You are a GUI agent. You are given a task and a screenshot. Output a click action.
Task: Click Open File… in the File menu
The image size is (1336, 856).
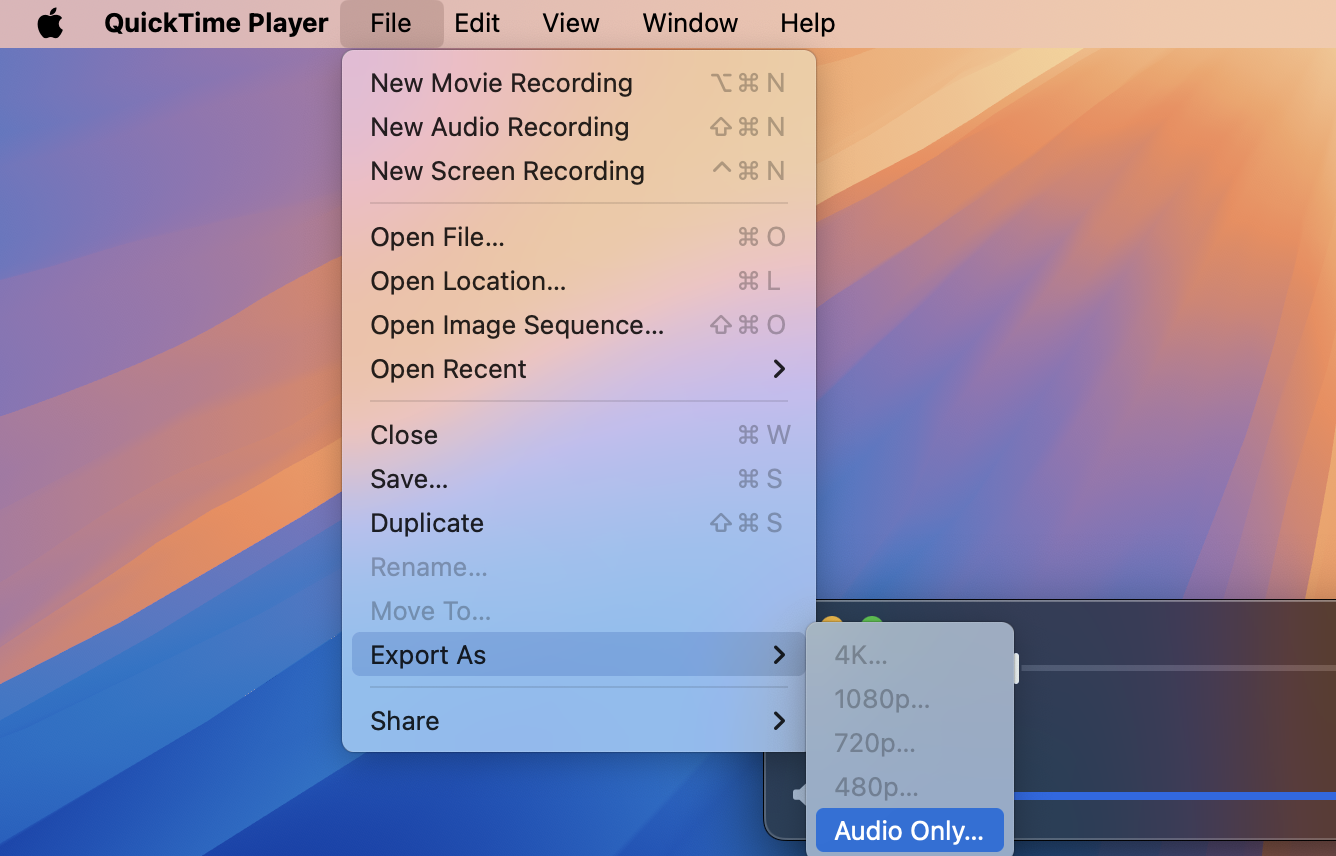click(x=437, y=237)
